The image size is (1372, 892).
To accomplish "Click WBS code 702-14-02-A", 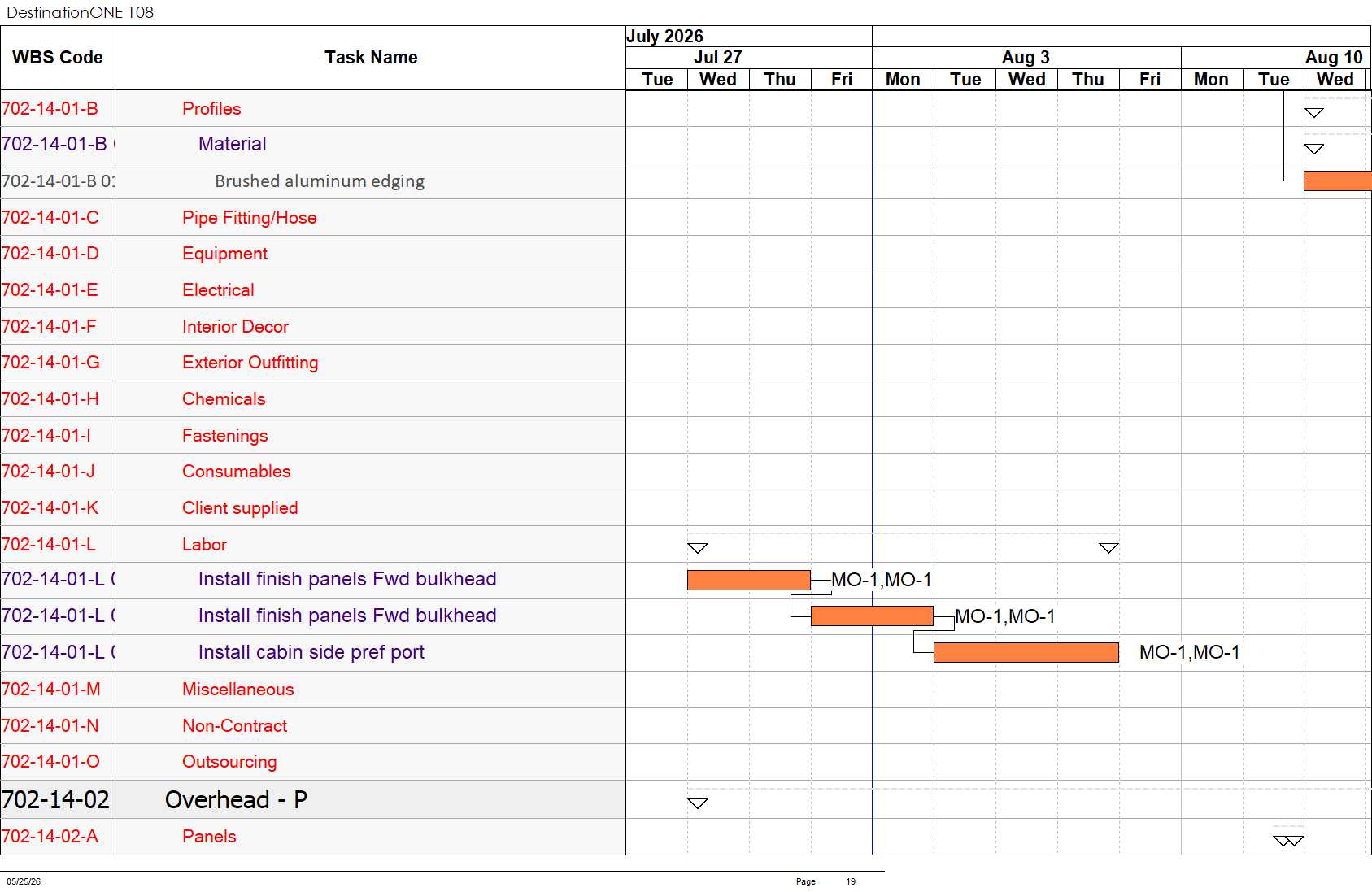I will tap(50, 837).
